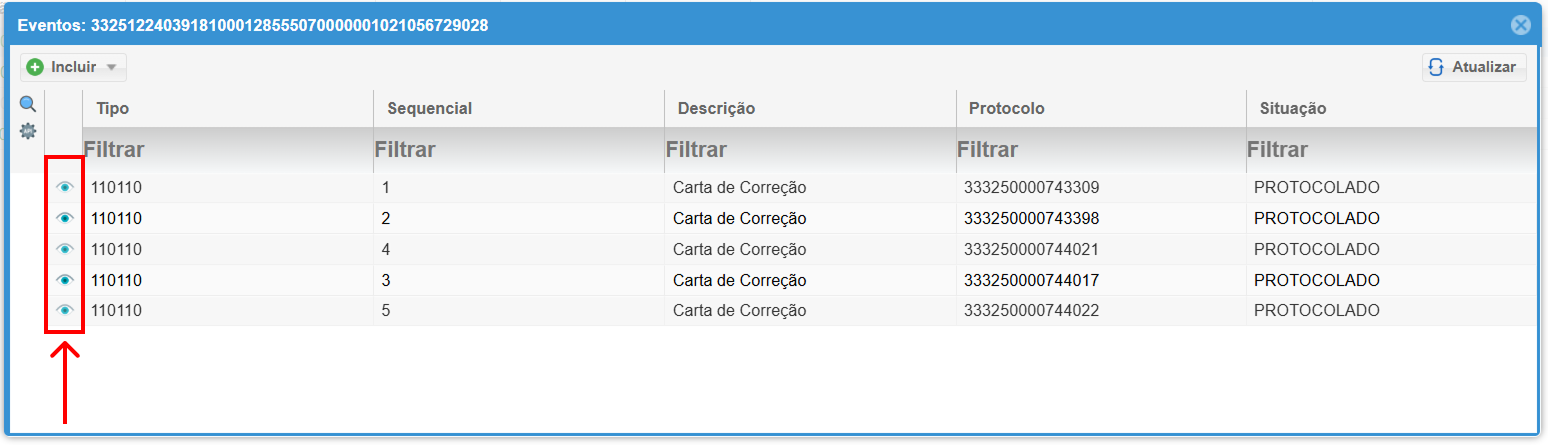
Task: Click the eye icon for sequencial 1
Action: click(65, 187)
